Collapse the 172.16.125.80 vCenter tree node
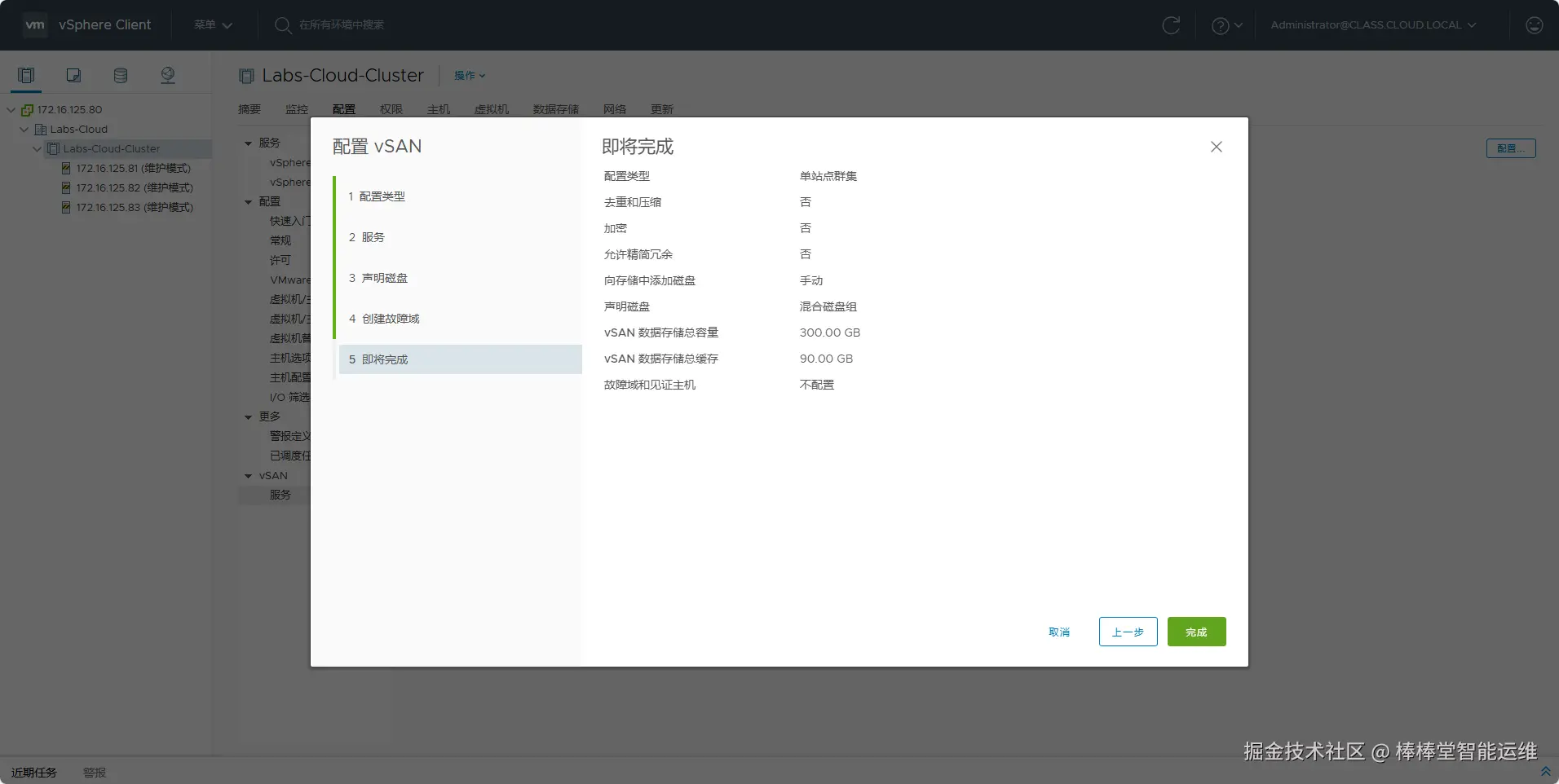 (x=11, y=110)
